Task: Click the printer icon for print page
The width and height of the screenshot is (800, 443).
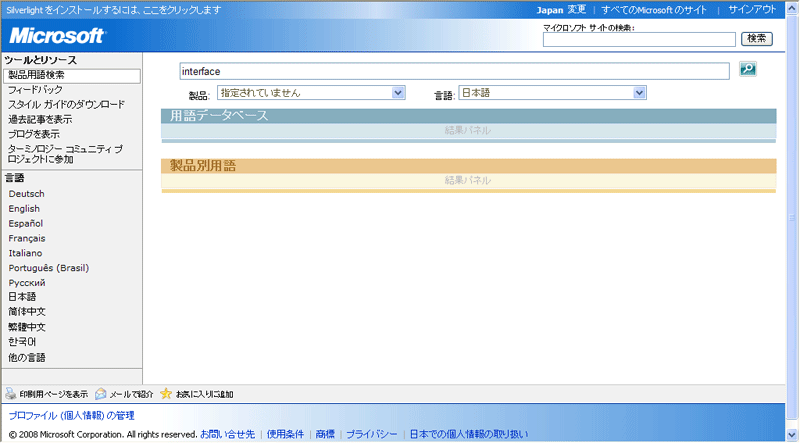Action: tap(11, 393)
